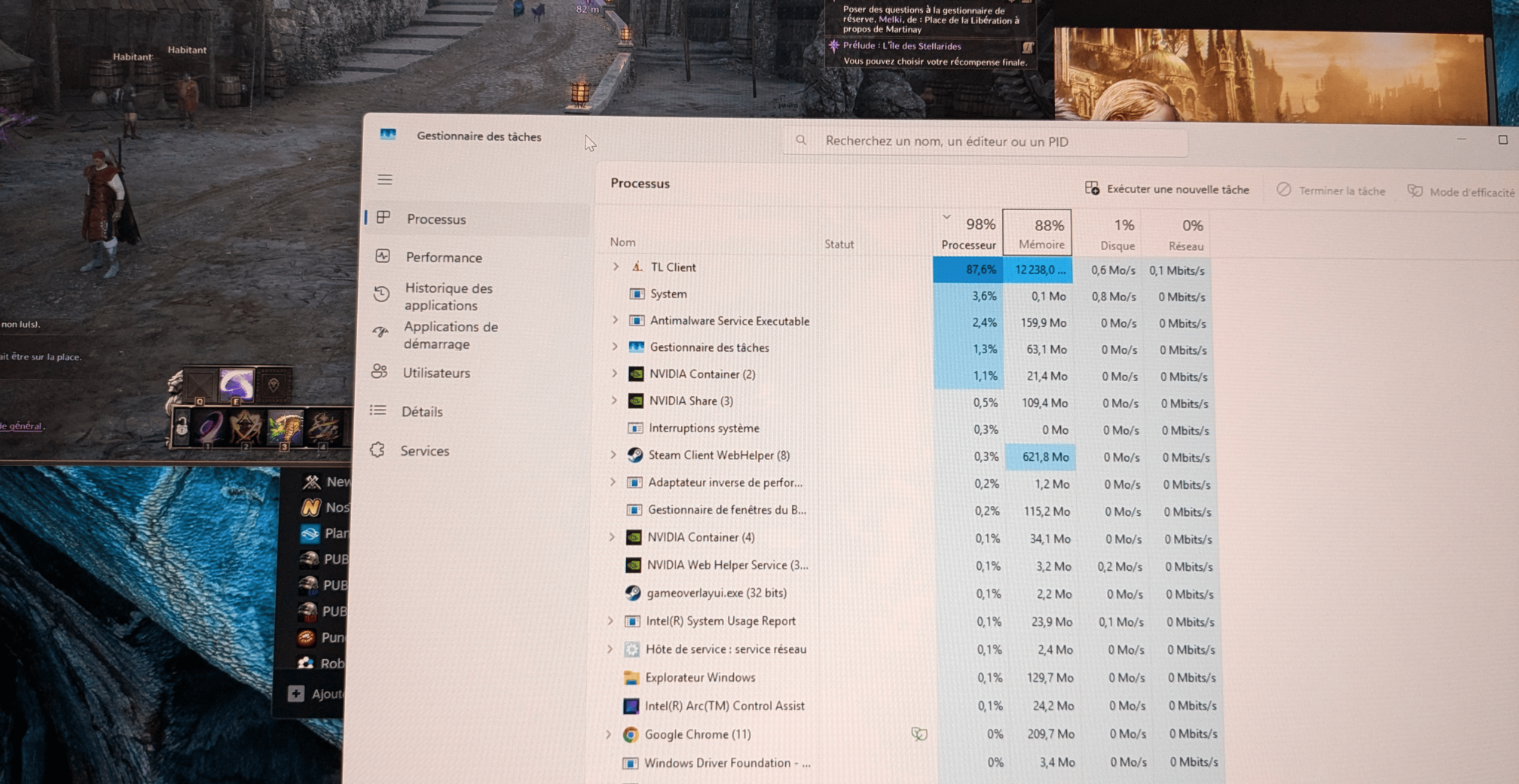Expand the Gestionnaire des tâches process group
Screen dimensions: 1519x784
coord(615,346)
